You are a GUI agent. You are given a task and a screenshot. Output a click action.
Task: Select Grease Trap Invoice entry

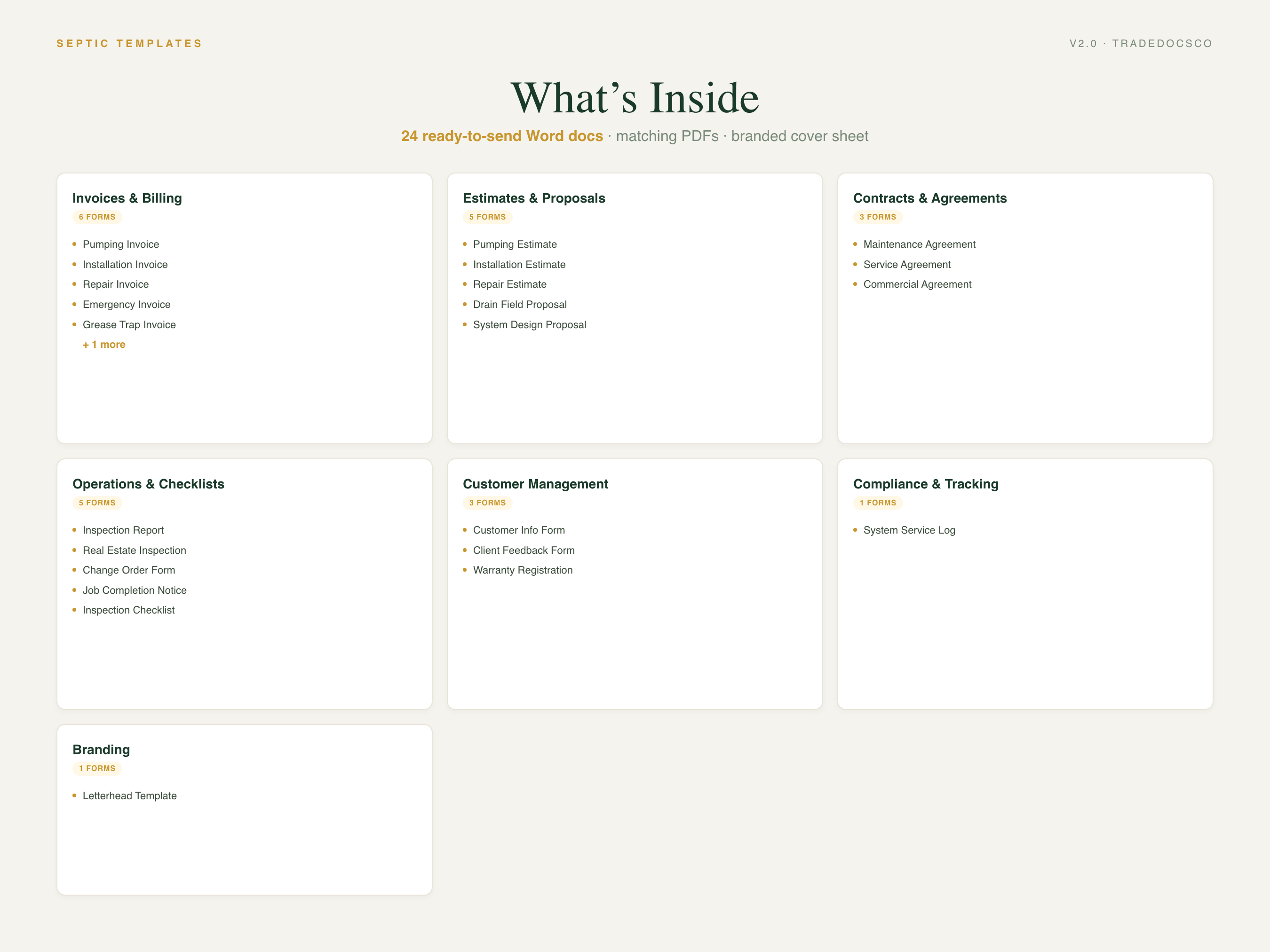[x=129, y=324]
